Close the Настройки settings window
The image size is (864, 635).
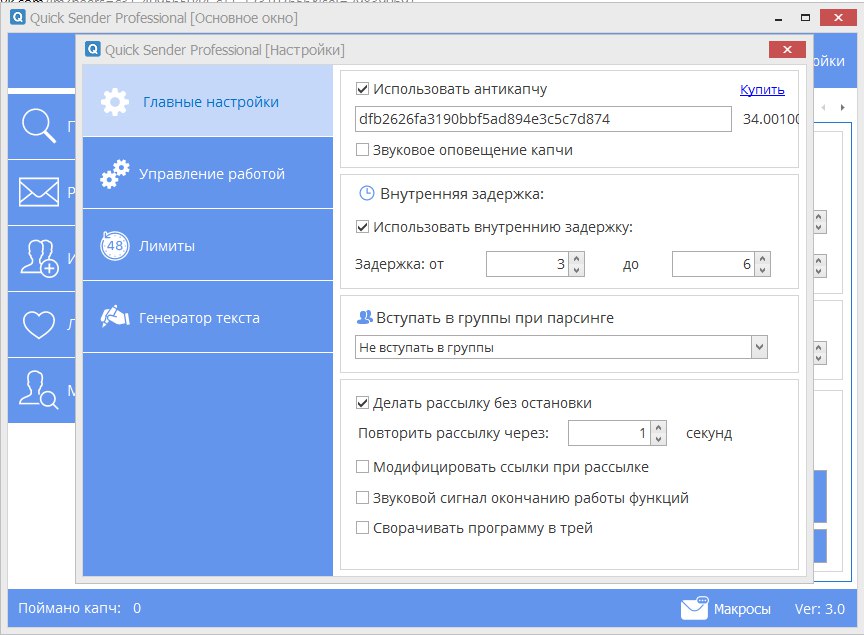click(787, 50)
